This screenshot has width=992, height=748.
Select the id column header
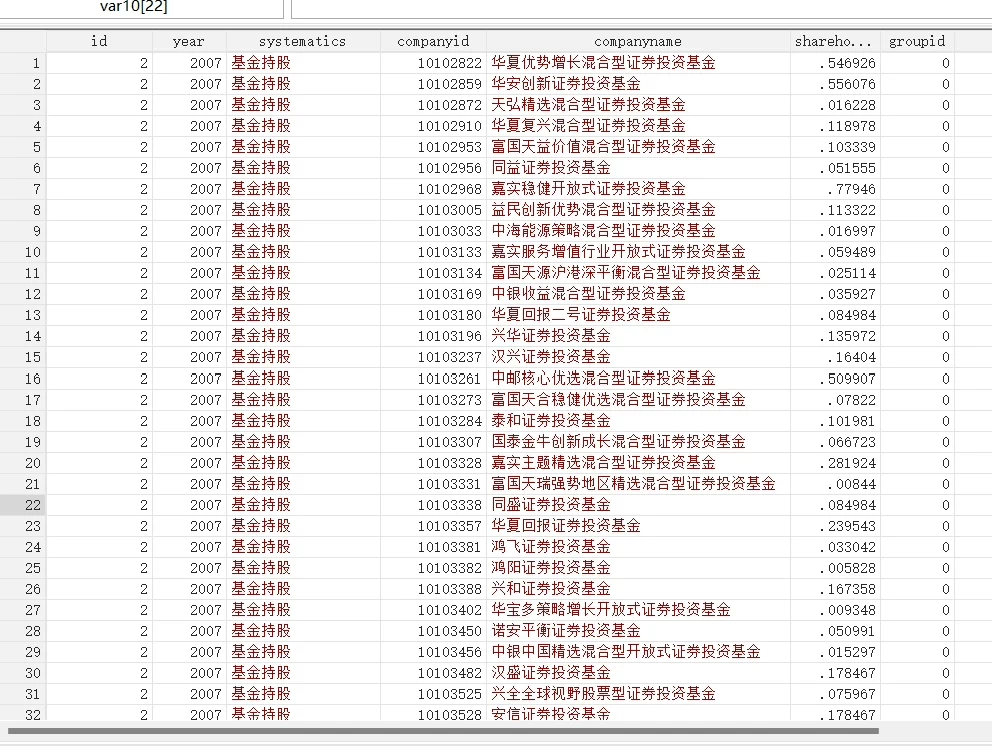99,41
